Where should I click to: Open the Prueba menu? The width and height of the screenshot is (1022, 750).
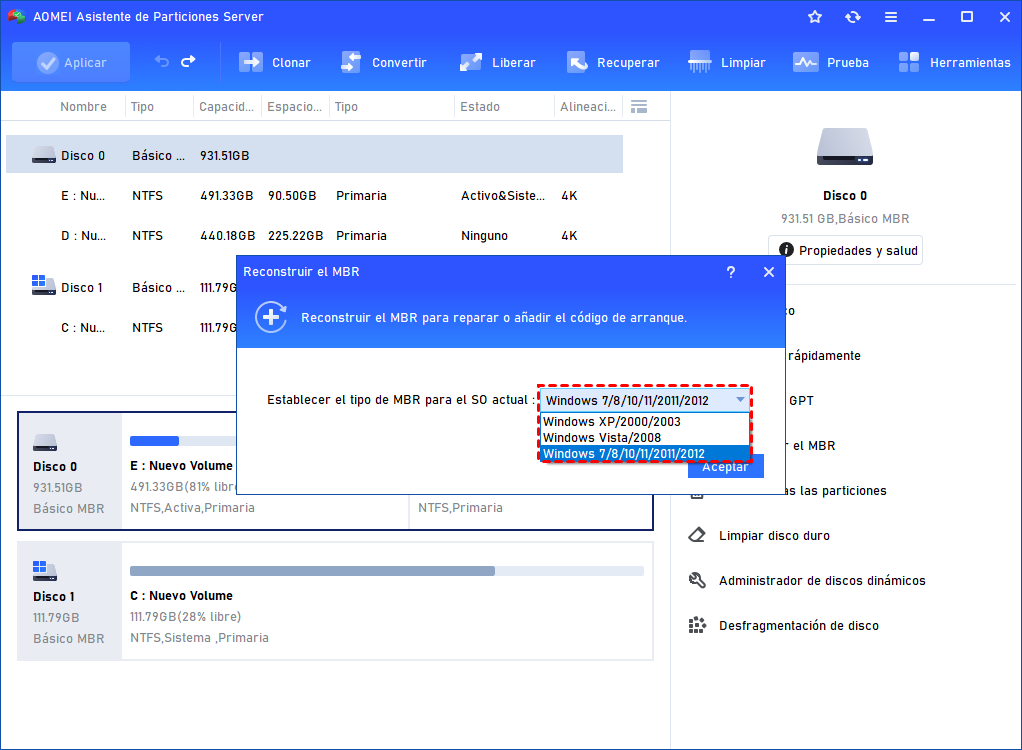pos(831,63)
